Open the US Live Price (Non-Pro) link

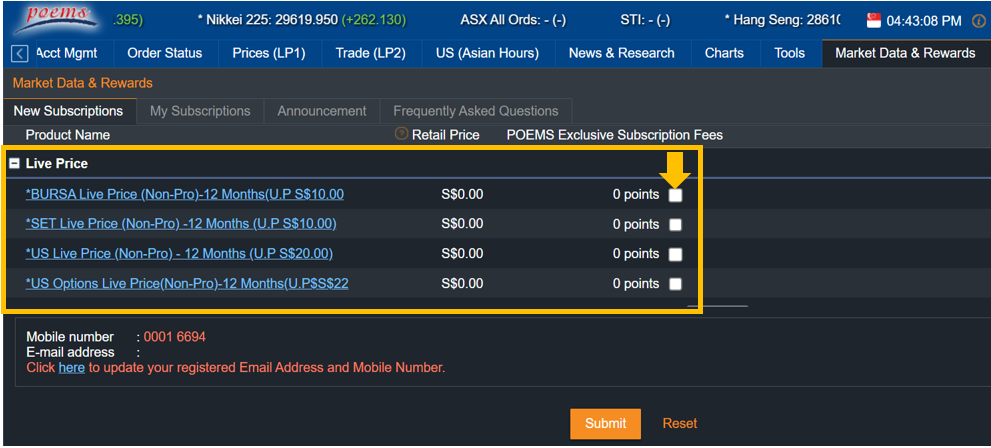point(179,253)
